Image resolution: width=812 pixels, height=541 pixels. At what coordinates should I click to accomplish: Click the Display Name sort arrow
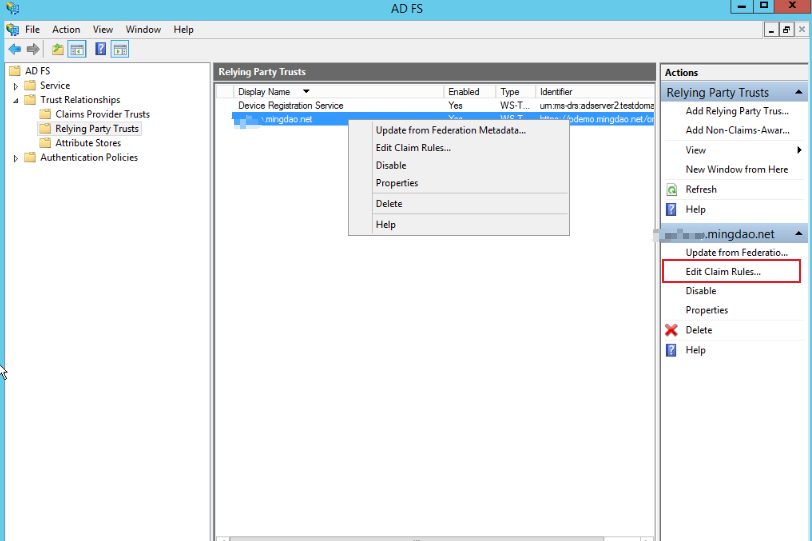pos(306,92)
